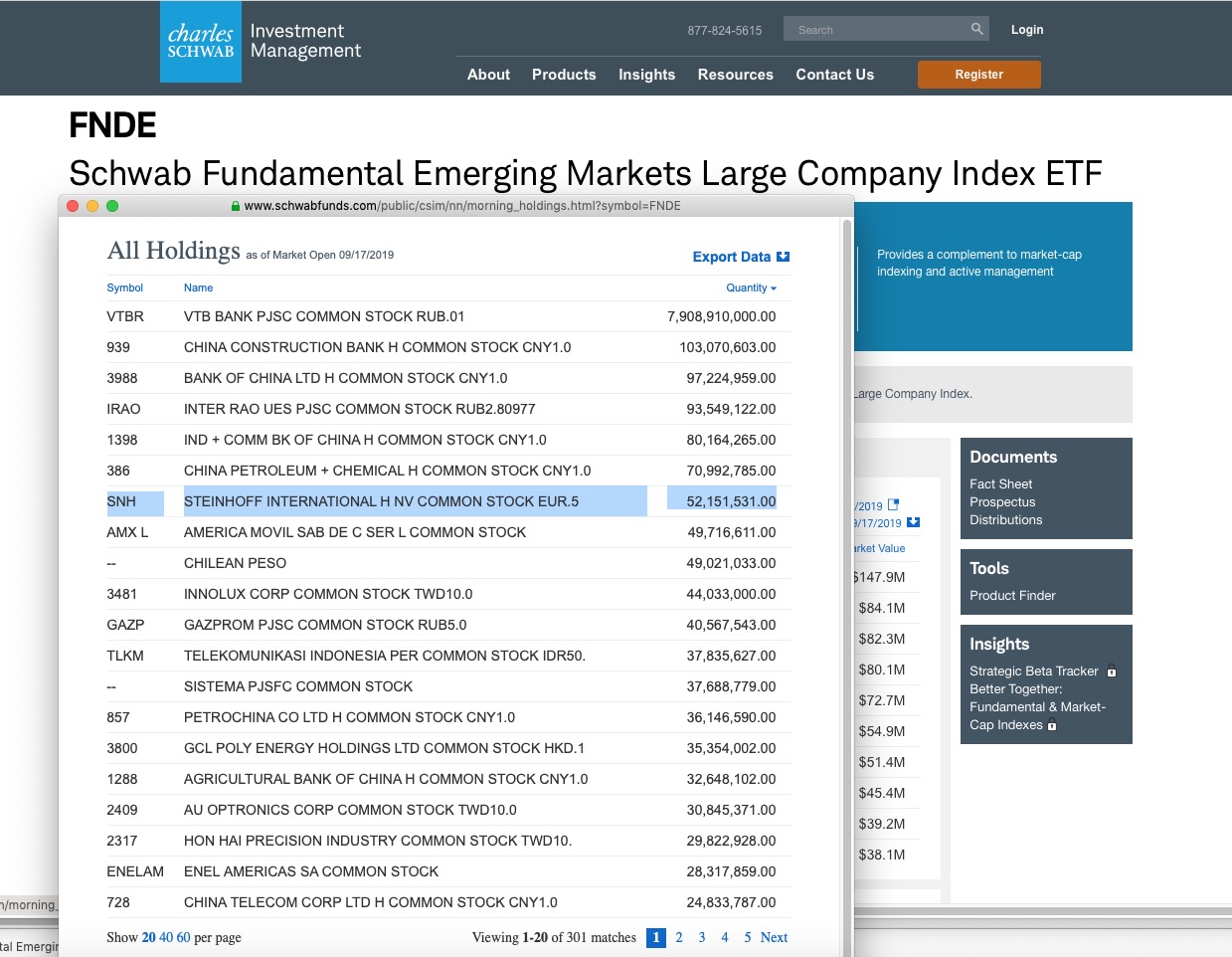This screenshot has width=1232, height=957.
Task: Select Insights in the top navigation
Action: (646, 75)
